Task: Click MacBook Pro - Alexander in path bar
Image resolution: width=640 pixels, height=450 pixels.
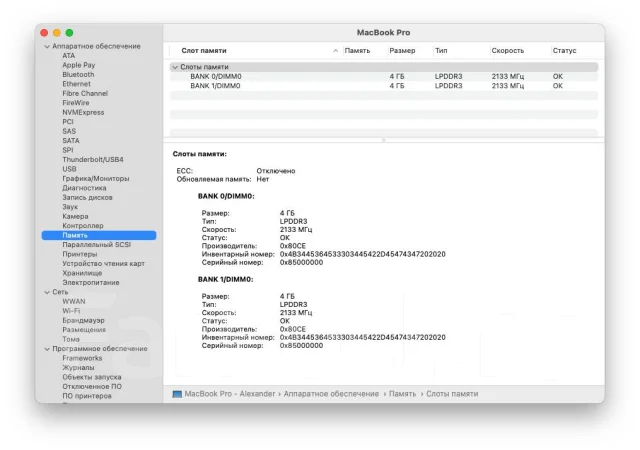Action: click(x=229, y=394)
